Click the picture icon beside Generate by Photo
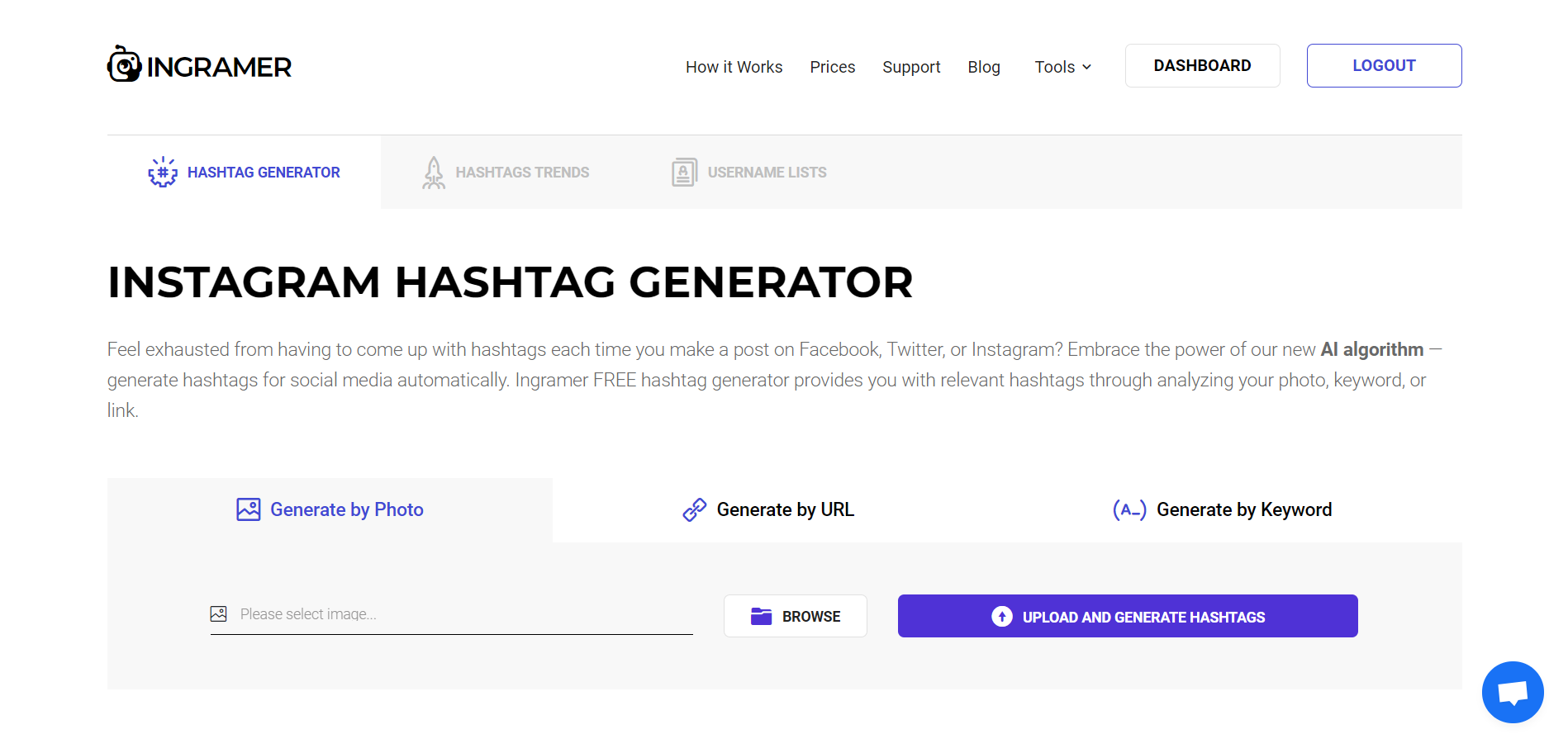The width and height of the screenshot is (1568, 734). coord(249,509)
